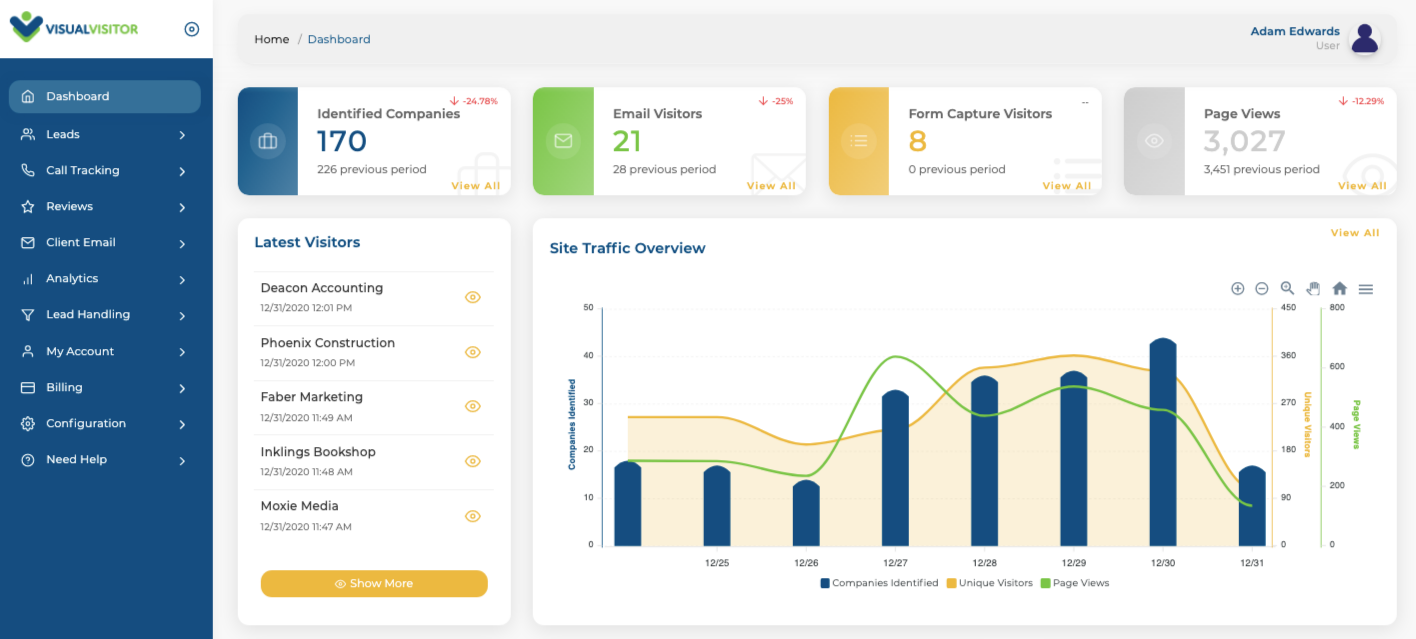Click the Reviews star icon
The width and height of the screenshot is (1416, 639).
click(28, 206)
